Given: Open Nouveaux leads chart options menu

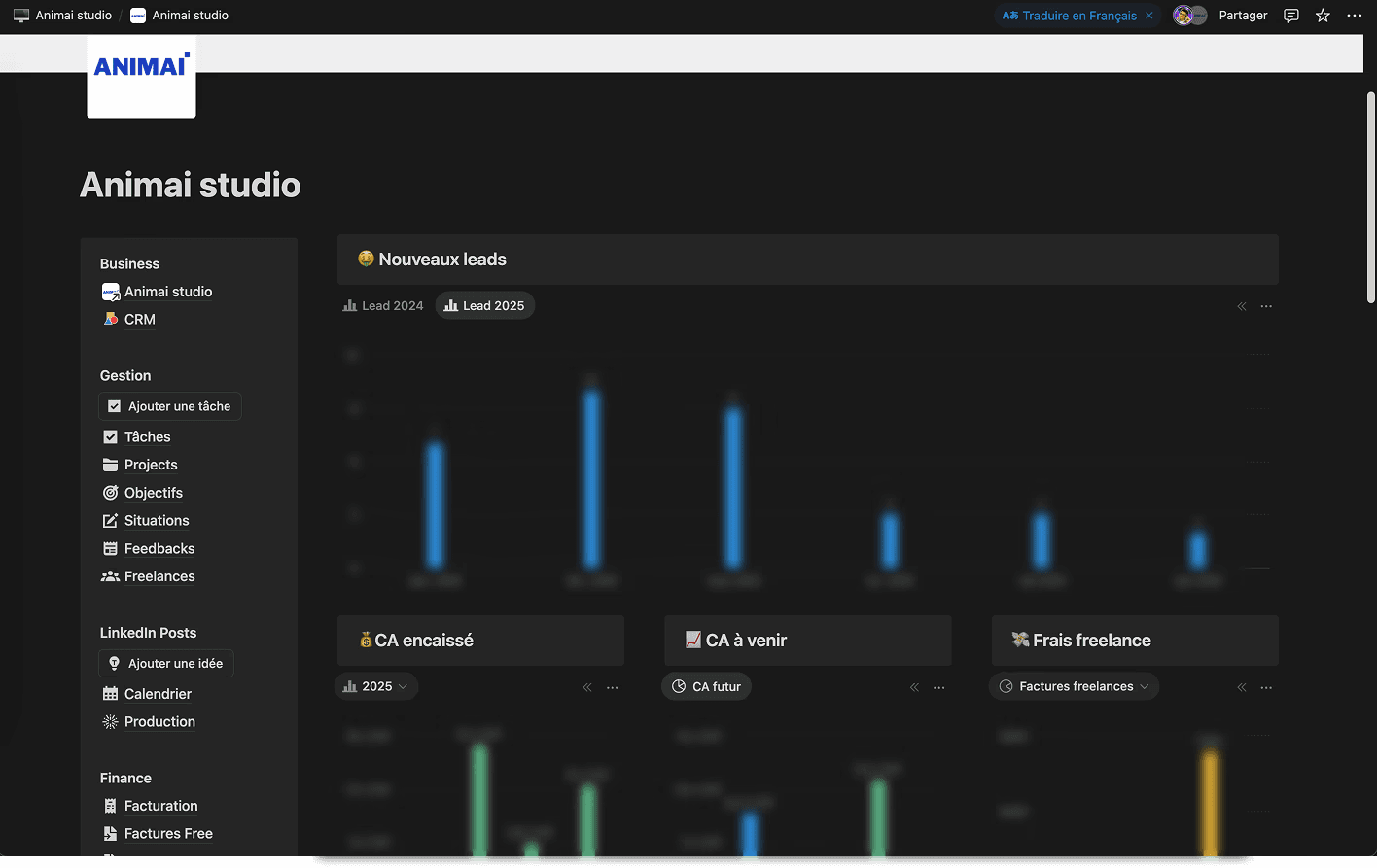Looking at the screenshot, I should pos(1266,306).
